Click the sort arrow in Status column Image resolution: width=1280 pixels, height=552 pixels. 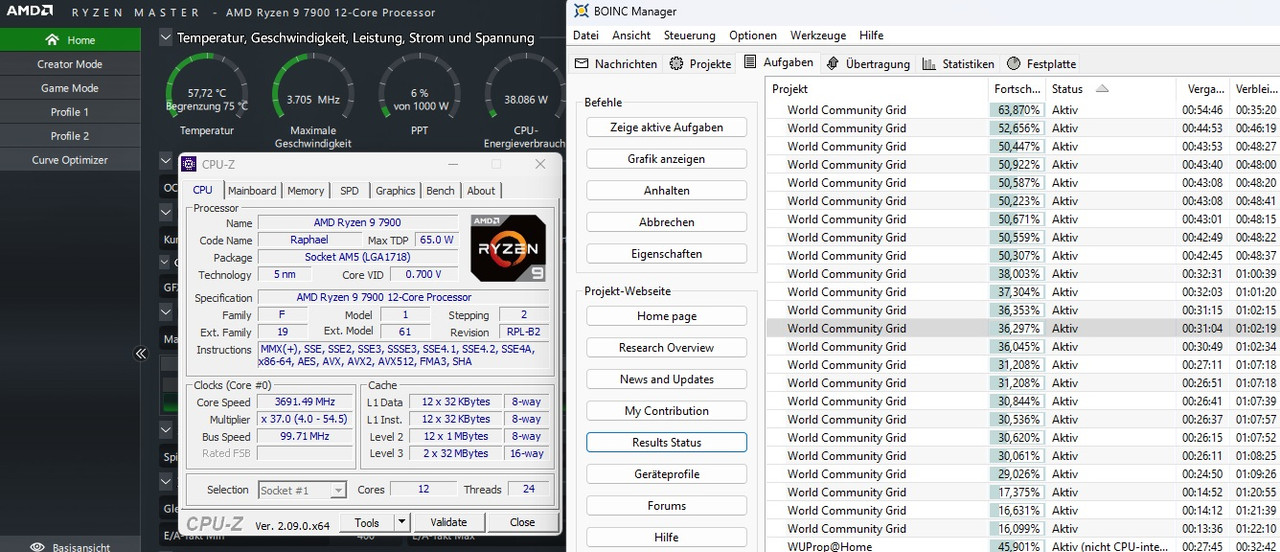(x=1102, y=89)
